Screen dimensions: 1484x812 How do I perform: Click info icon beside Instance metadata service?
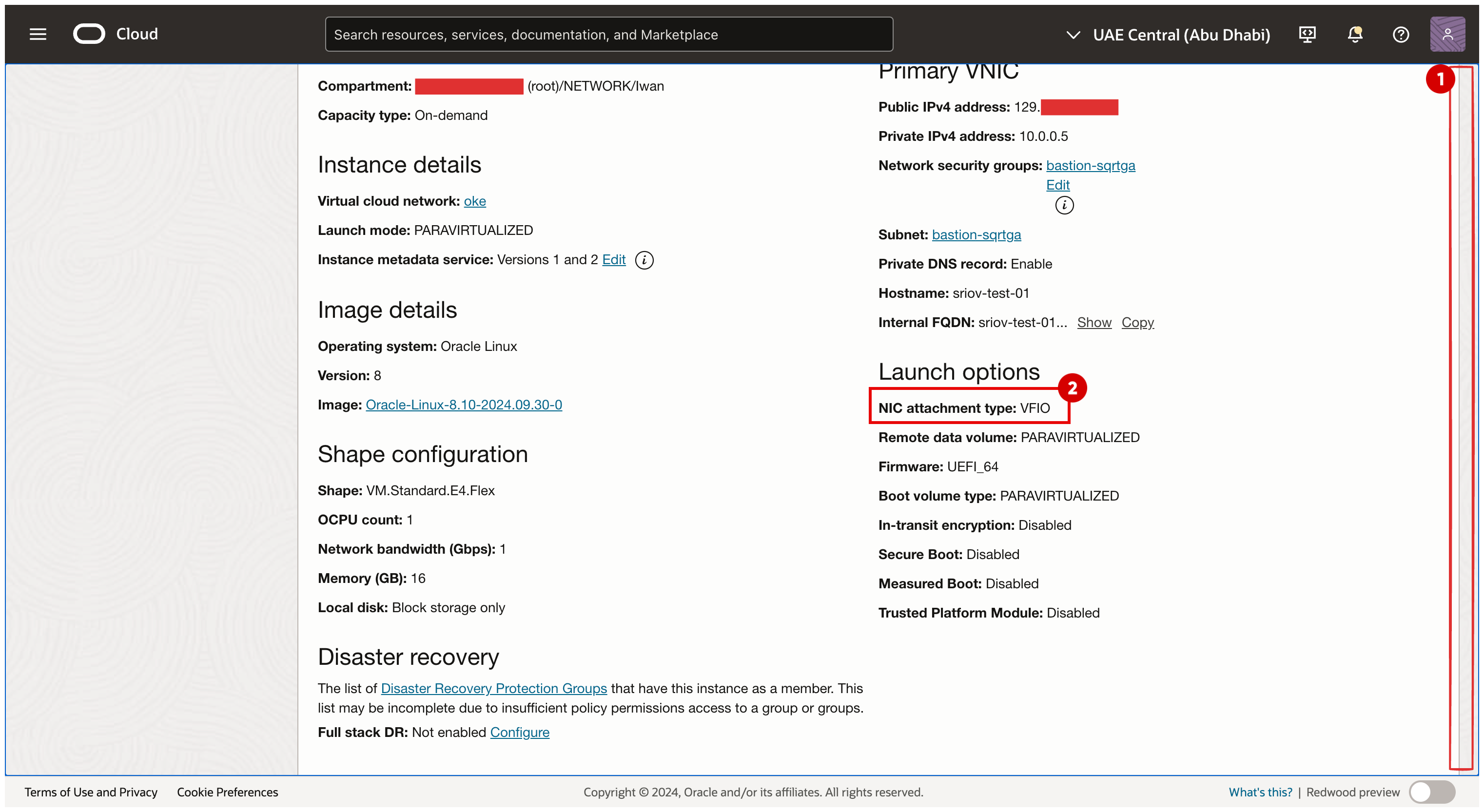click(x=644, y=260)
